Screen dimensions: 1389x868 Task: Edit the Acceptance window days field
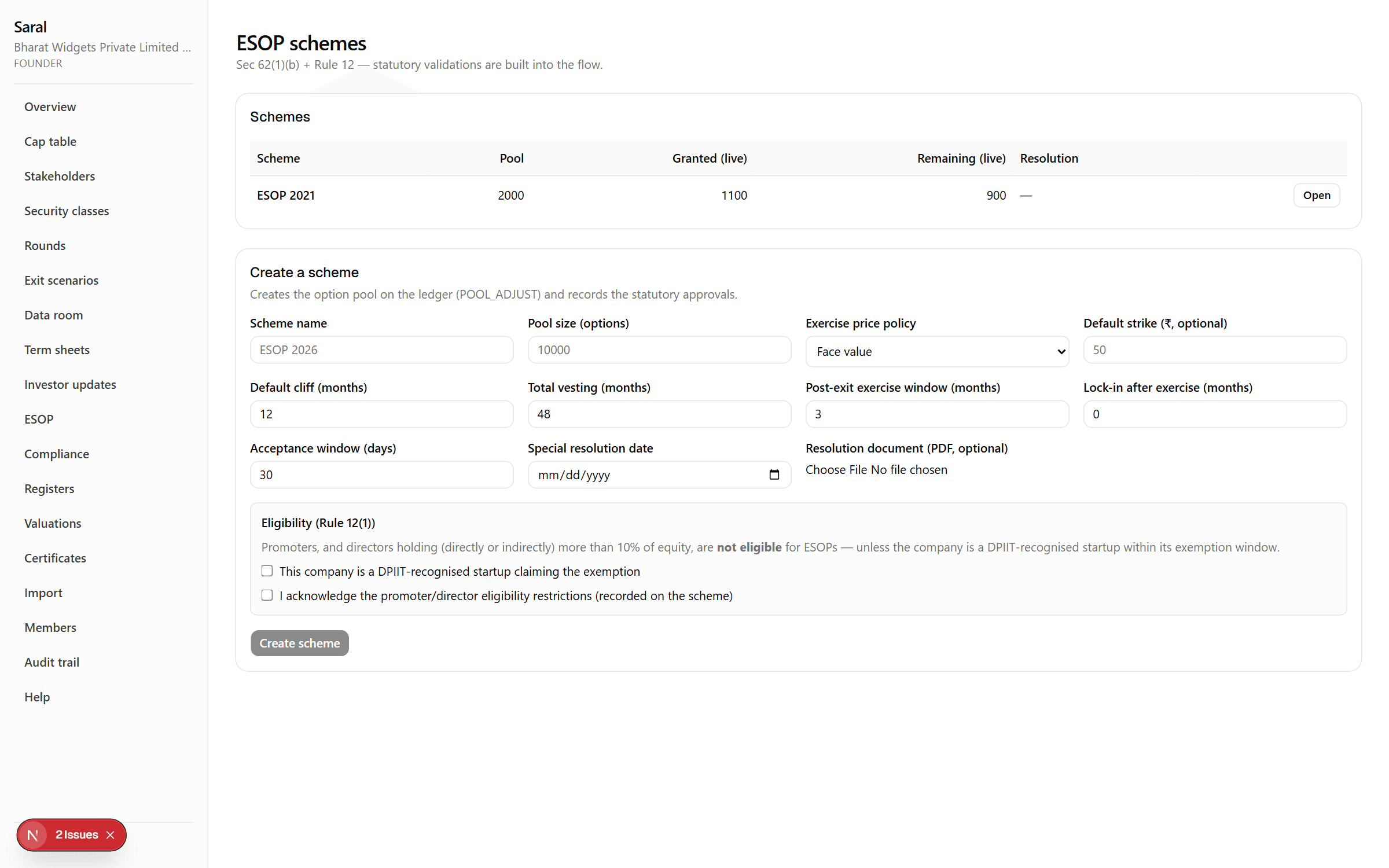tap(381, 475)
